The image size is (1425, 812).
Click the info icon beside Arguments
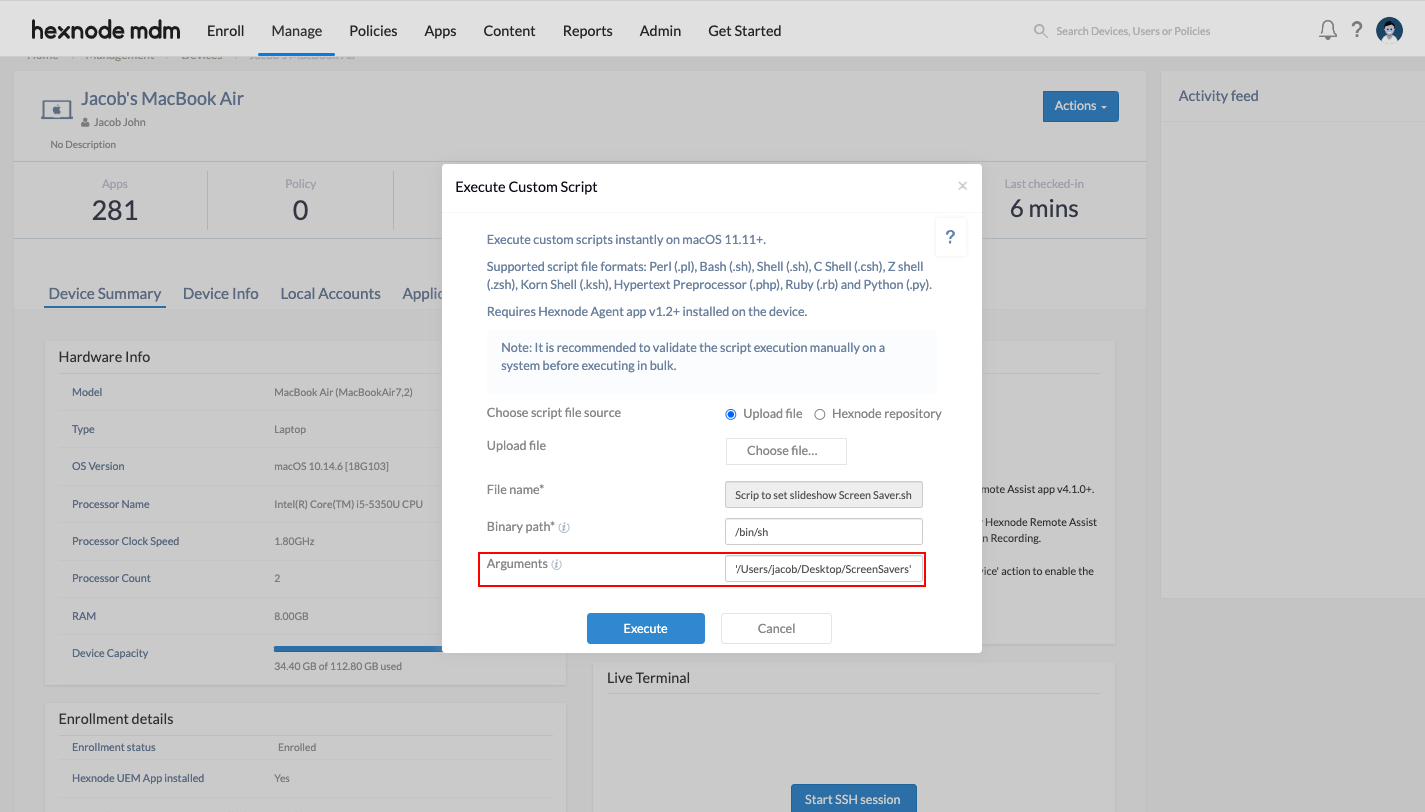coord(557,565)
